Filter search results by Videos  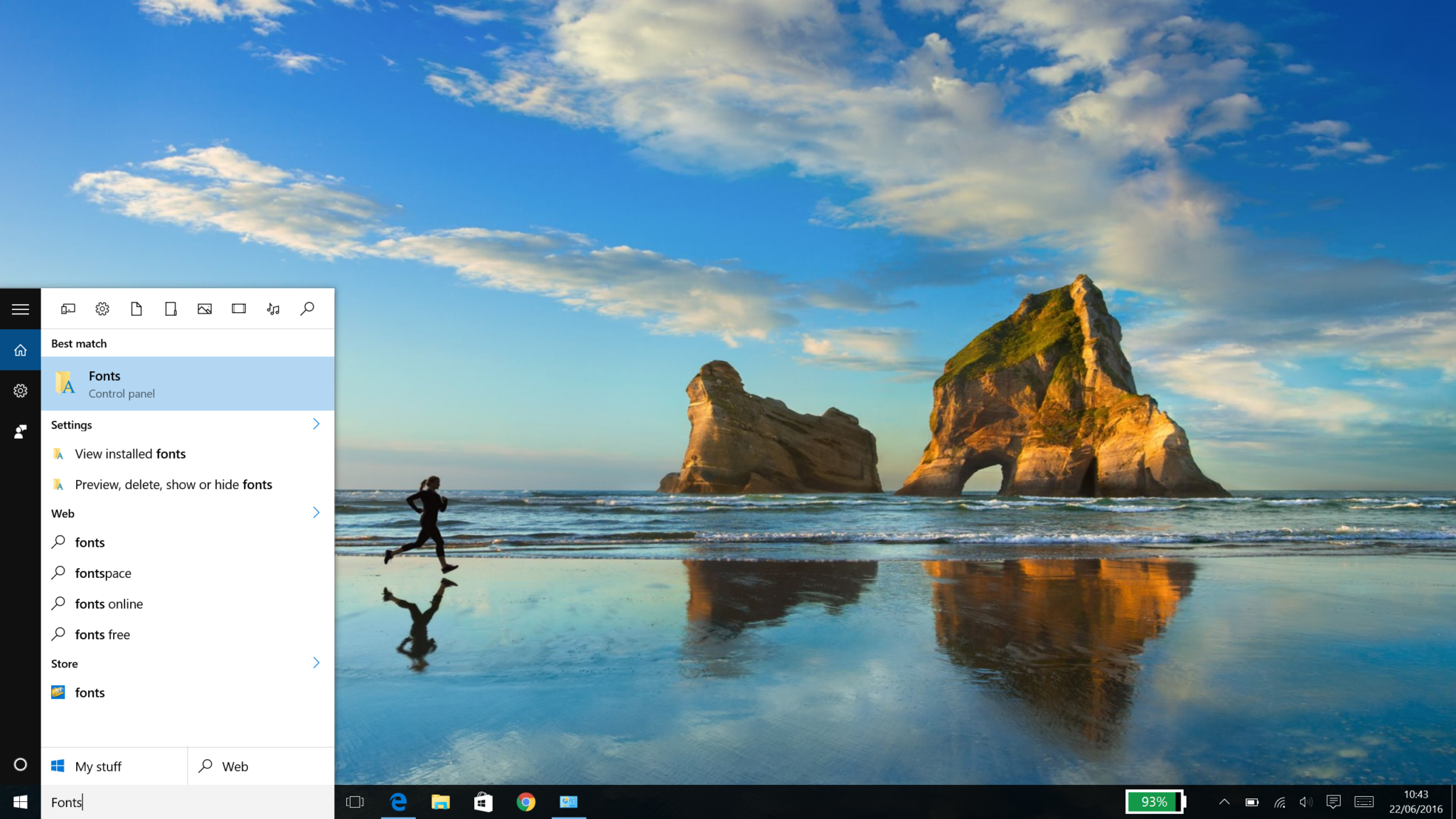[x=239, y=309]
